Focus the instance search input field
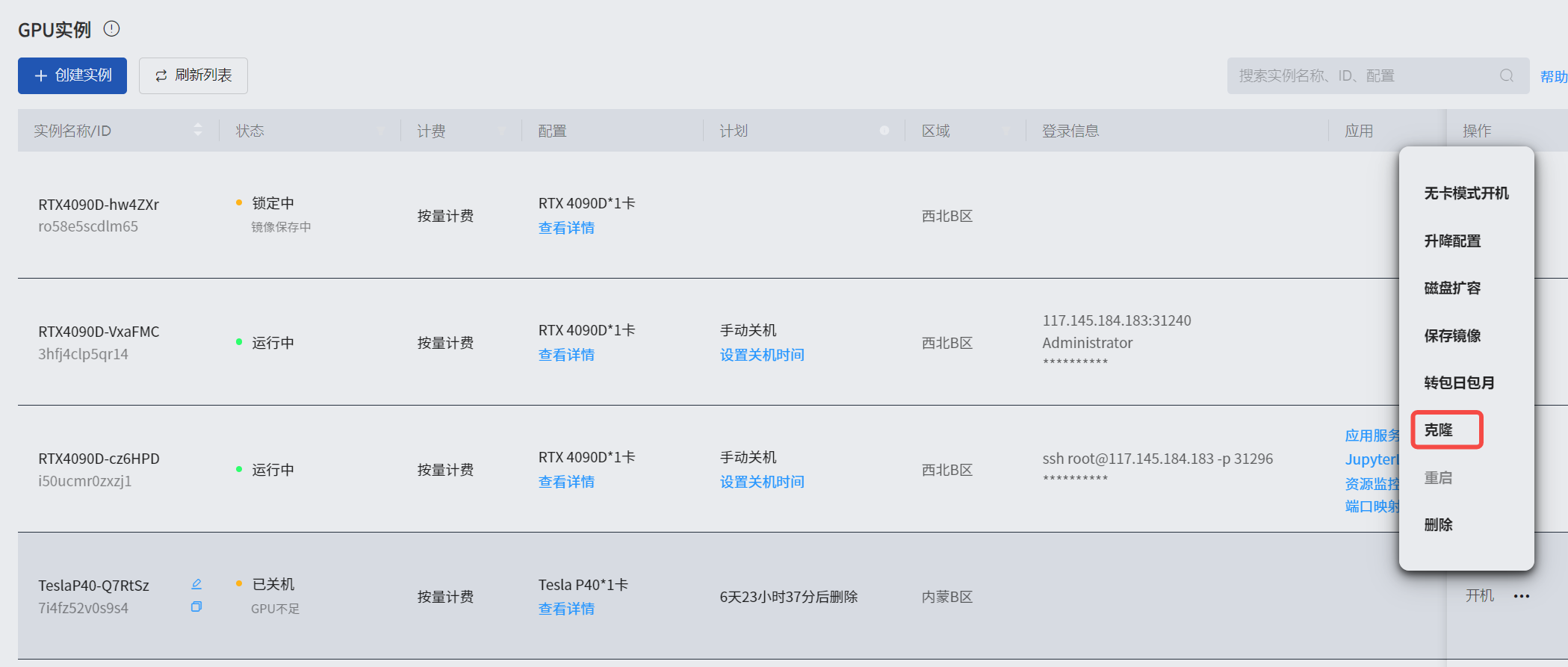 (1360, 75)
